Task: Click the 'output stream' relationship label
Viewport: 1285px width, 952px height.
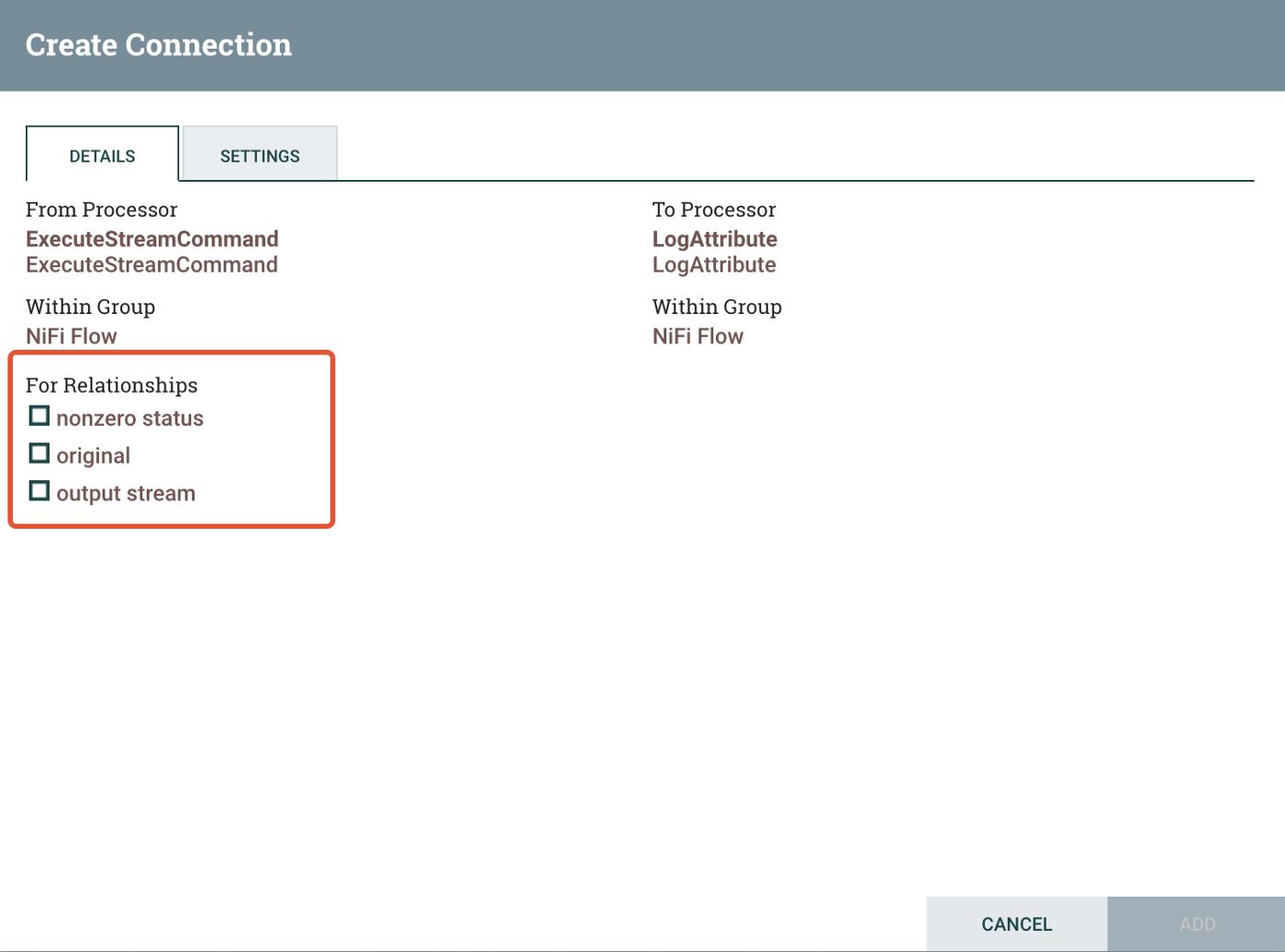Action: coord(126,494)
